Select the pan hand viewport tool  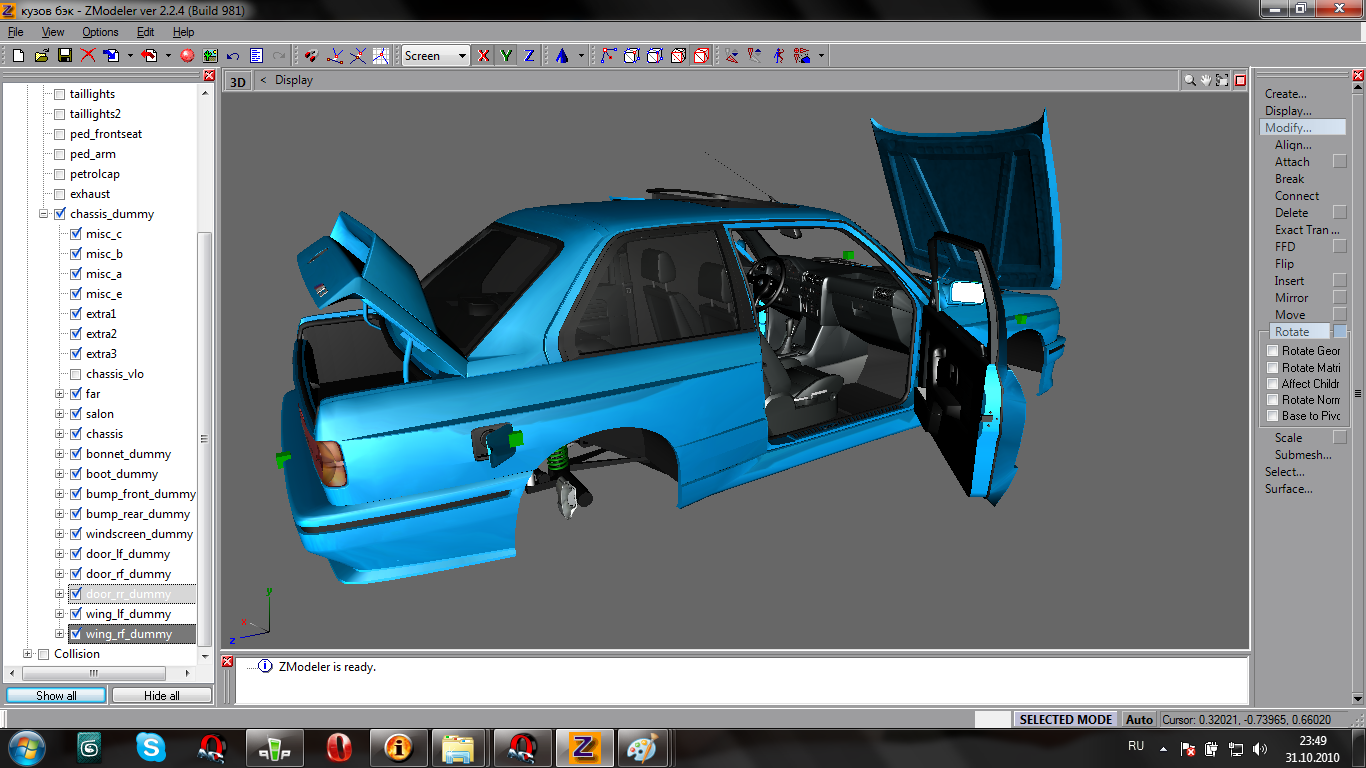[x=1206, y=80]
